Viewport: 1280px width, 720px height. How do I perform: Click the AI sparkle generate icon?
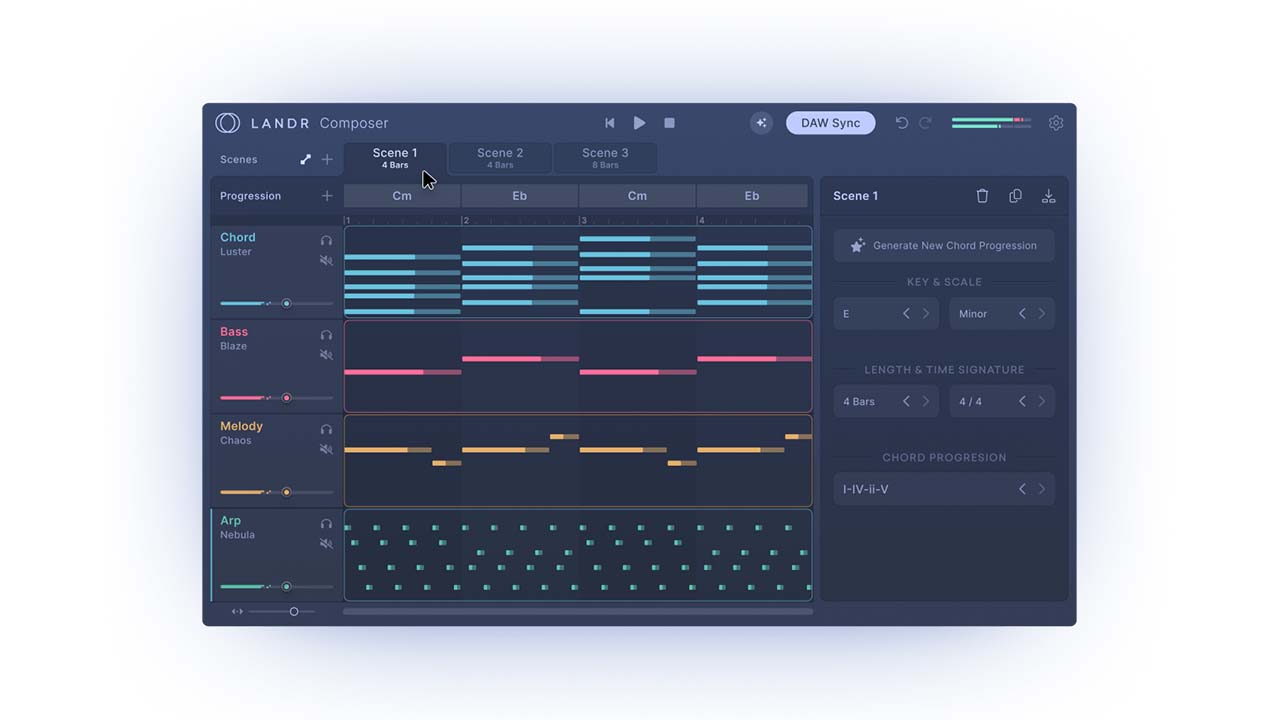(x=761, y=123)
